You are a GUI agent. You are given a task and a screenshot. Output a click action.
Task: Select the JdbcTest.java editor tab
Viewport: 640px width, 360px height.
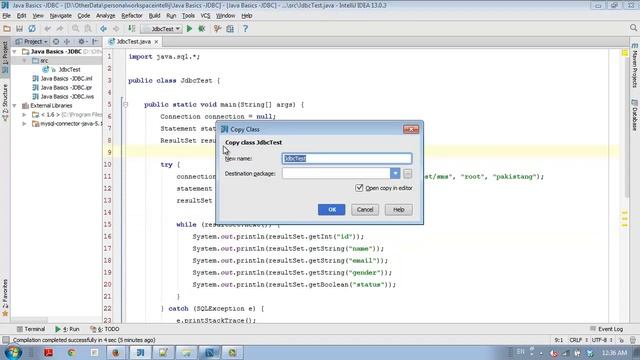[133, 42]
